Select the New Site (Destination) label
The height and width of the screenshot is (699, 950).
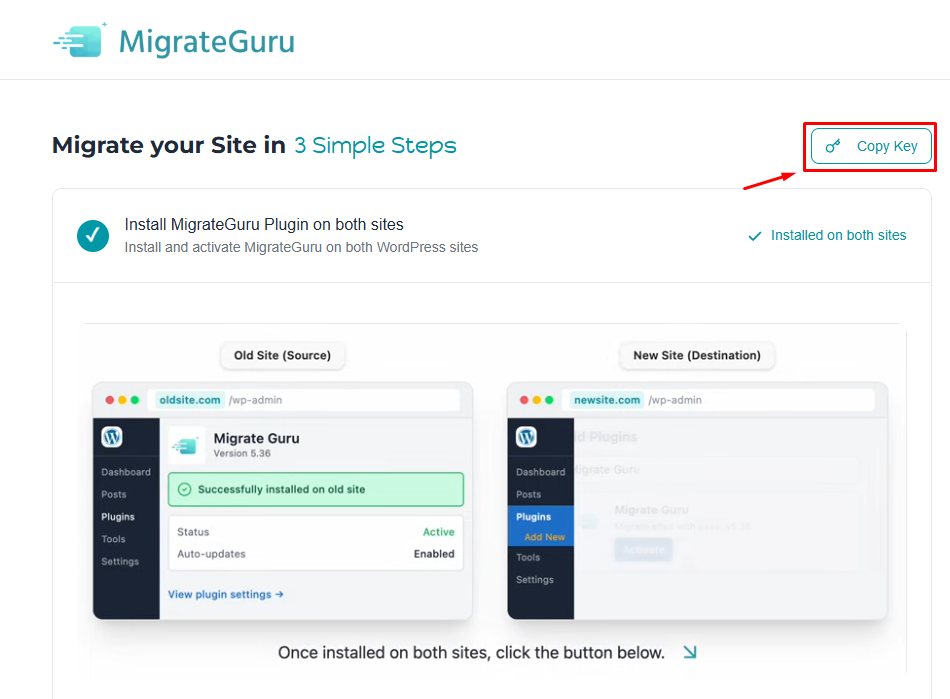[697, 356]
